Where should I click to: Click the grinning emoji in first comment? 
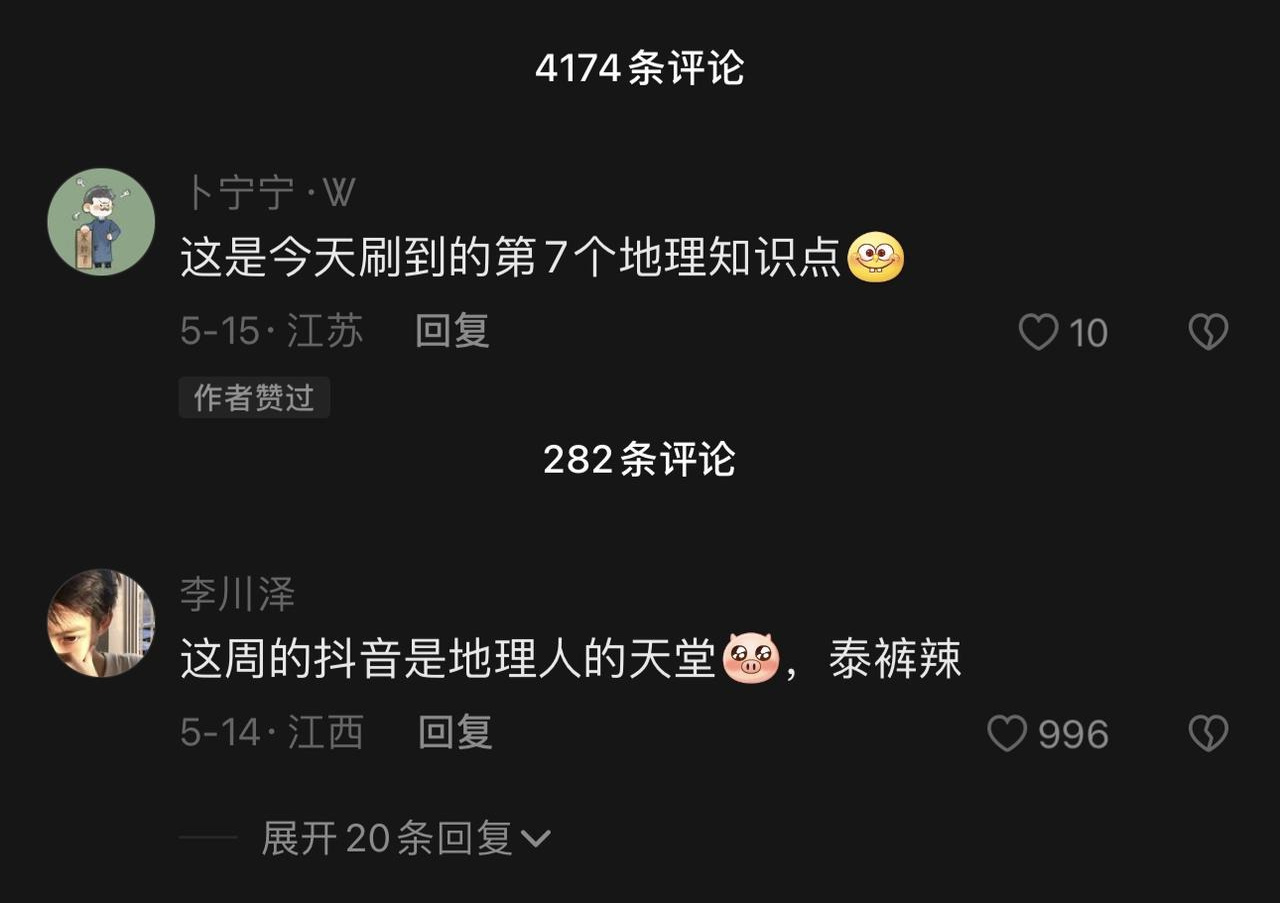click(x=875, y=258)
